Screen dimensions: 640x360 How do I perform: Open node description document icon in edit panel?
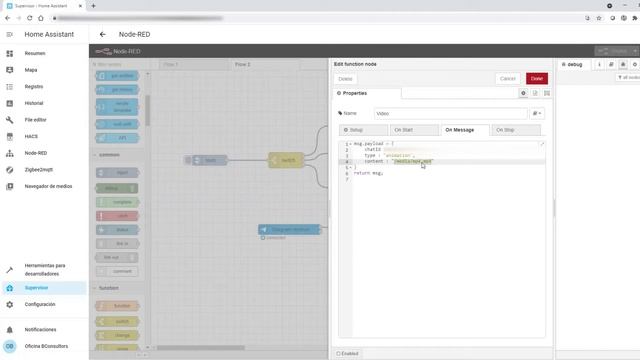535,93
